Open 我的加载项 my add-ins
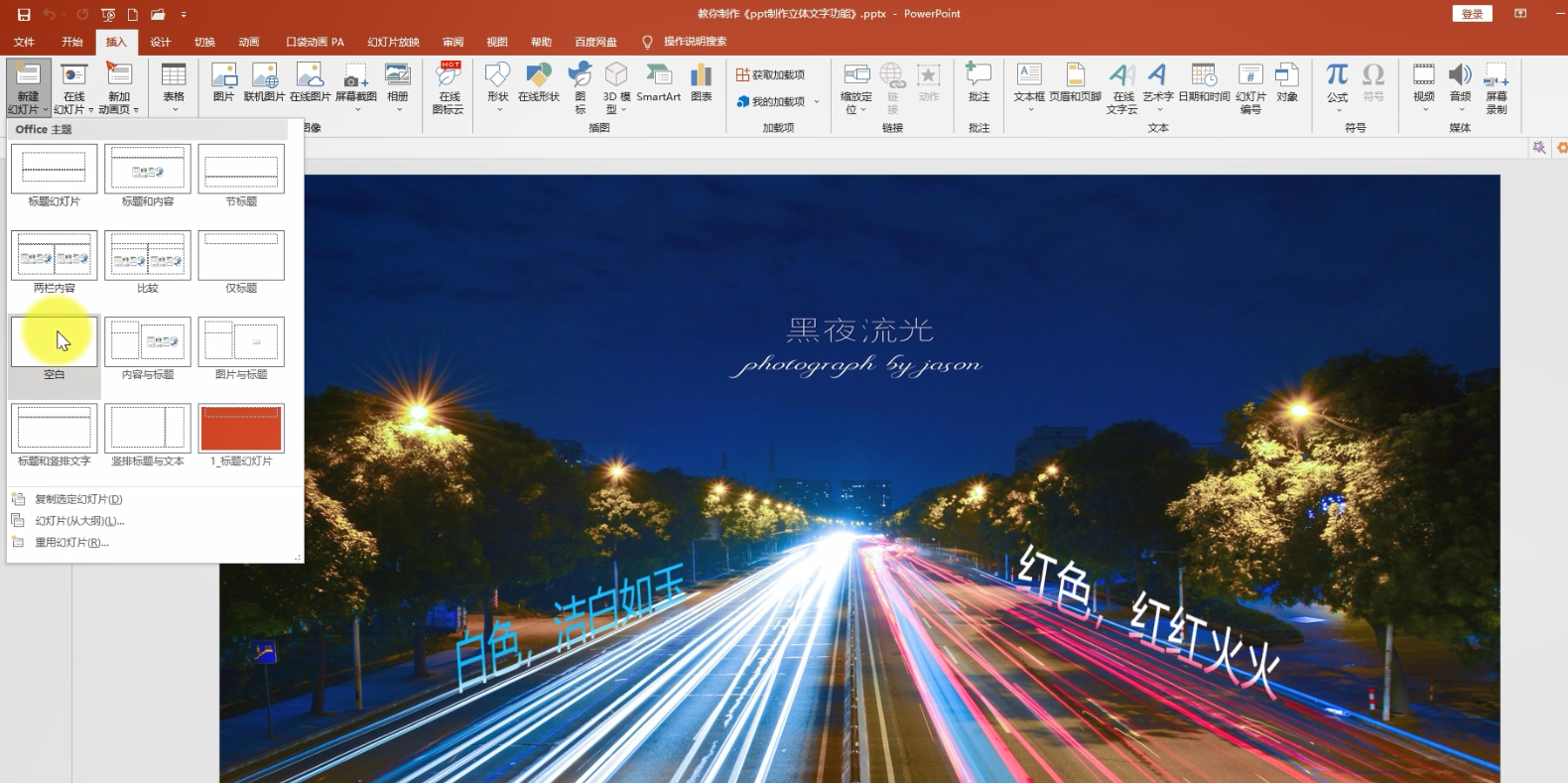The width and height of the screenshot is (1568, 783). (771, 101)
